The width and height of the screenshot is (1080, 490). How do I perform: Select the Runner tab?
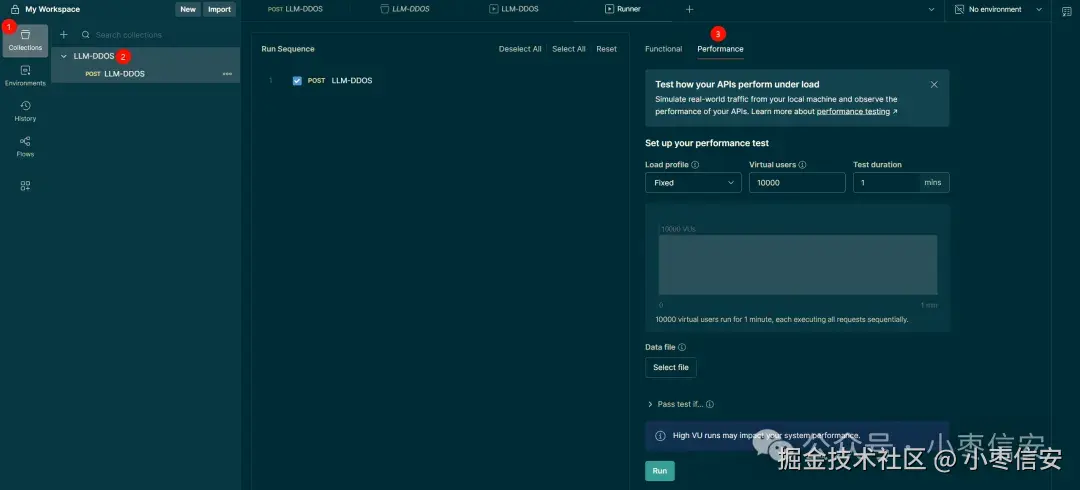[623, 10]
